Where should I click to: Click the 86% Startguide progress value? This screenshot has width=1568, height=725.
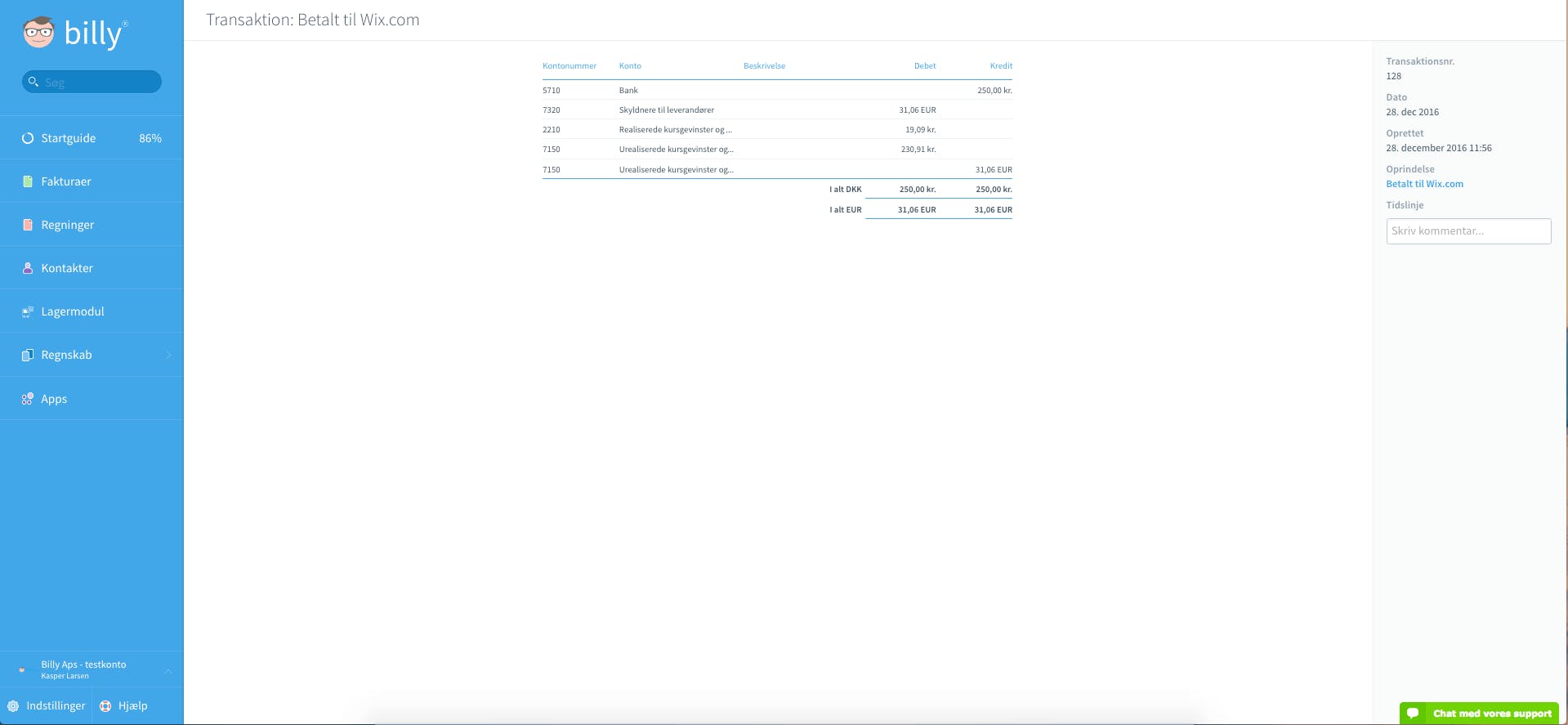click(x=150, y=138)
